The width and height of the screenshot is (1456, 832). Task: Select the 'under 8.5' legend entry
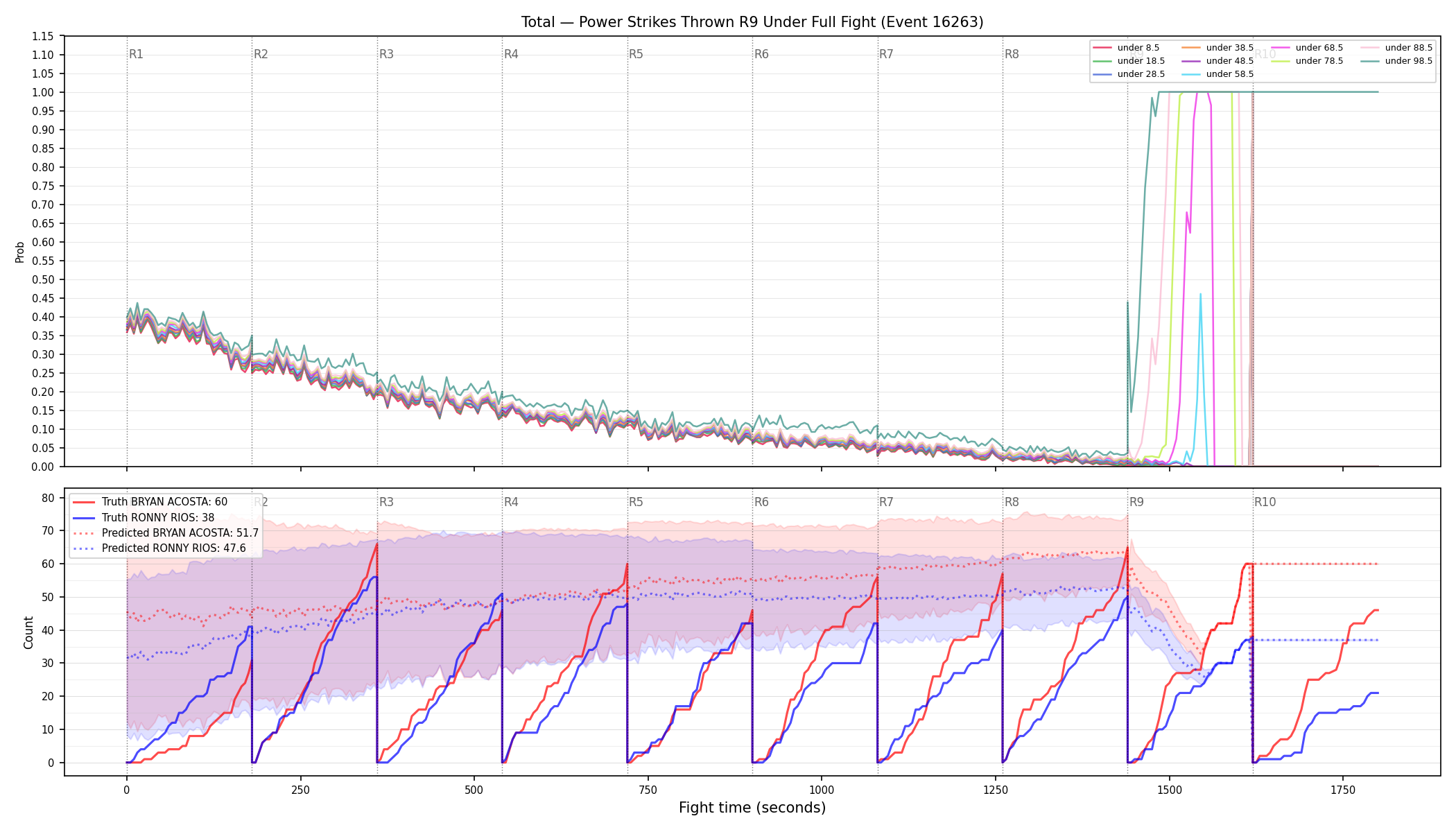[1127, 48]
